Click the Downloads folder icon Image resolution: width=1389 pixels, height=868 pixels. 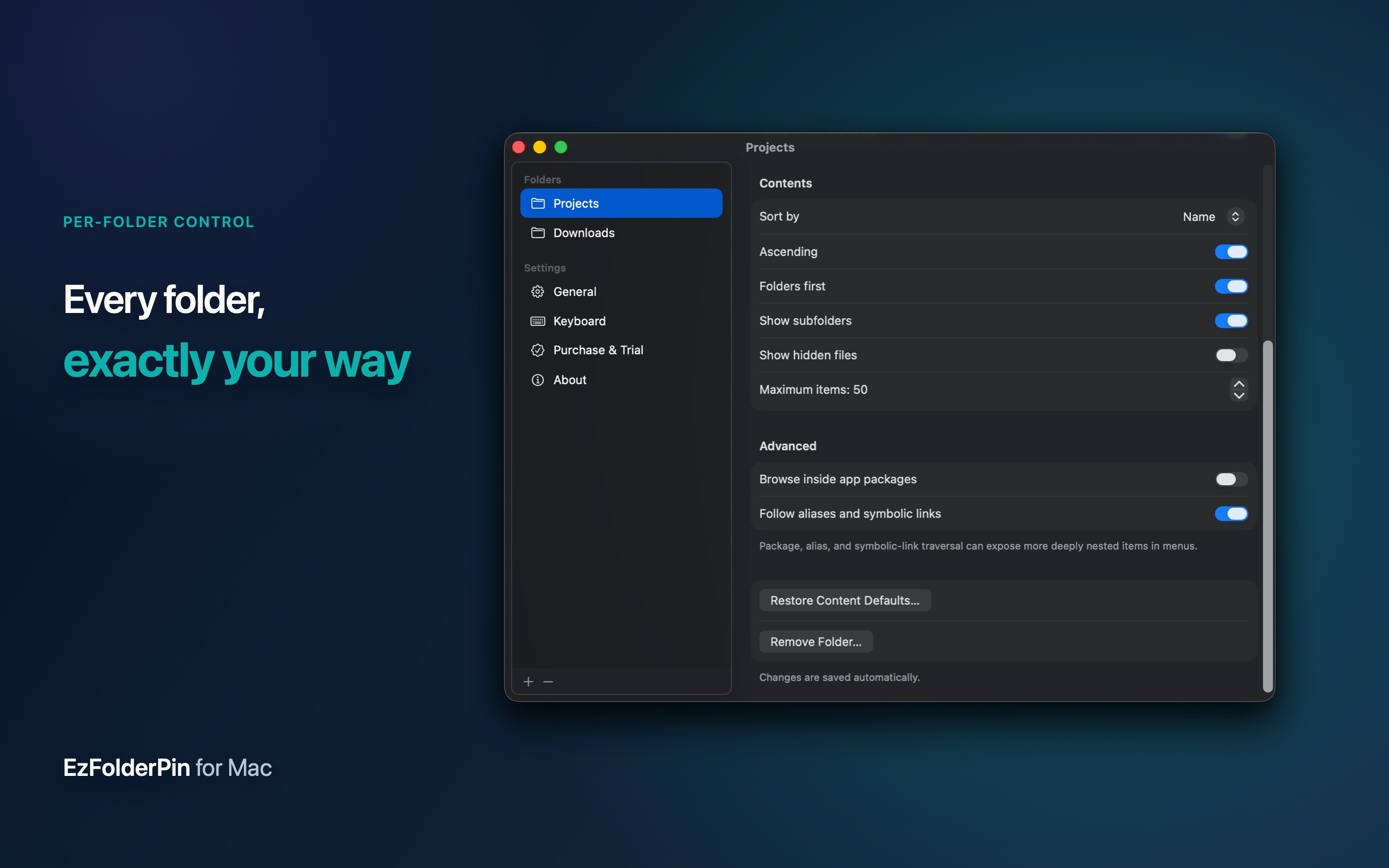coord(538,232)
